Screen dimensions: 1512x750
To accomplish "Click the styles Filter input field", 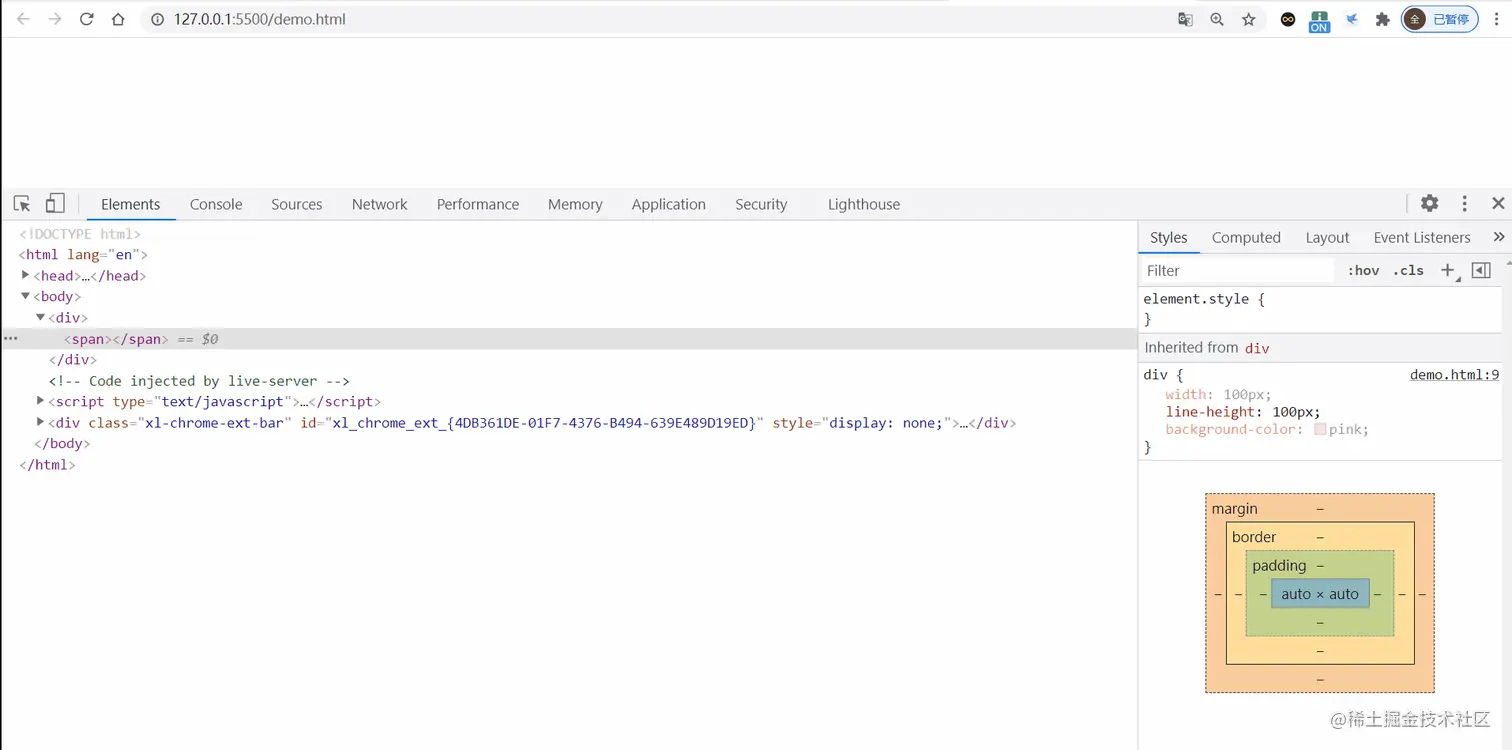I will [1238, 270].
